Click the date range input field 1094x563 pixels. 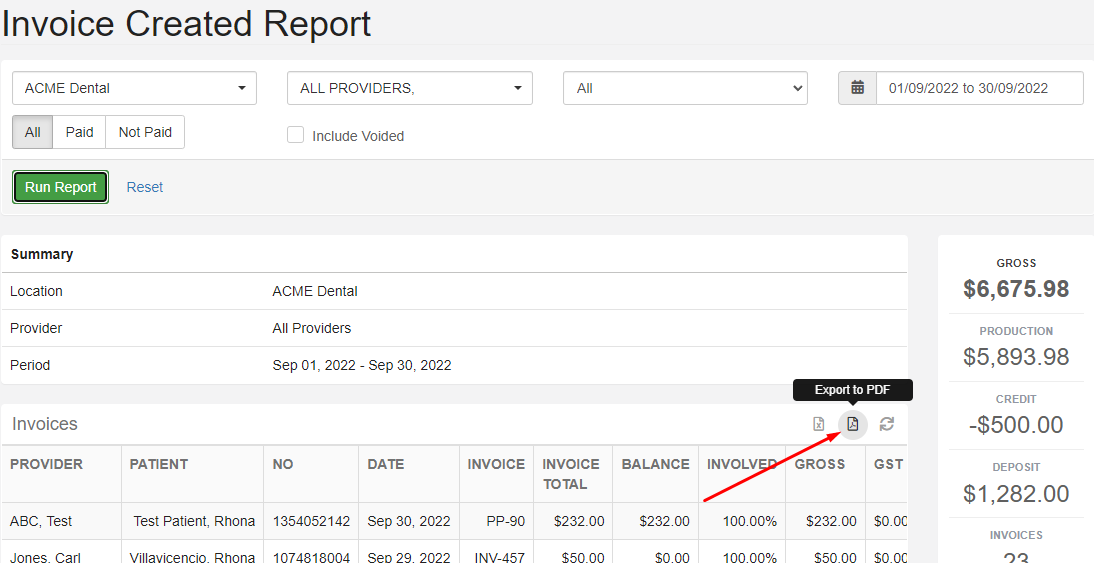(979, 88)
